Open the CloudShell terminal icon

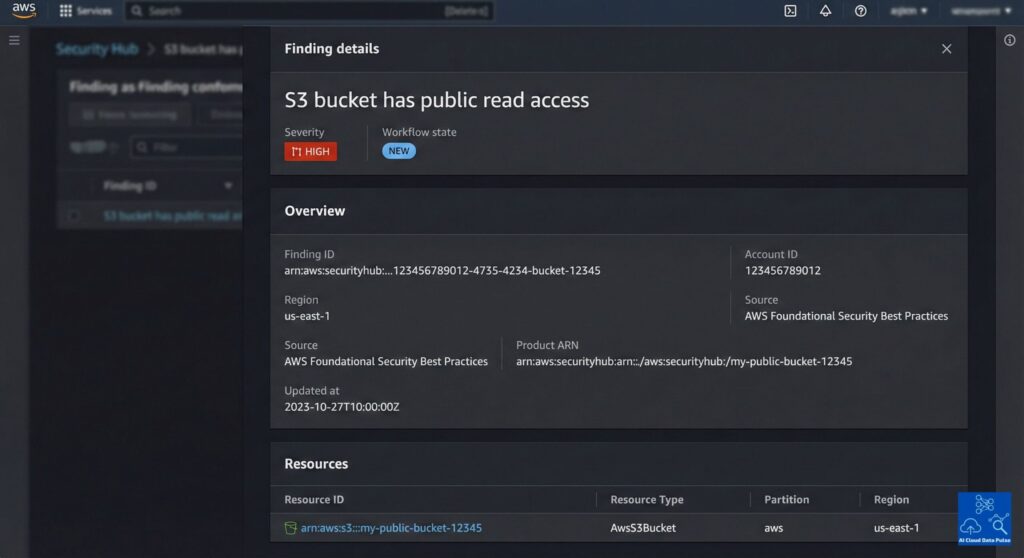(x=790, y=11)
